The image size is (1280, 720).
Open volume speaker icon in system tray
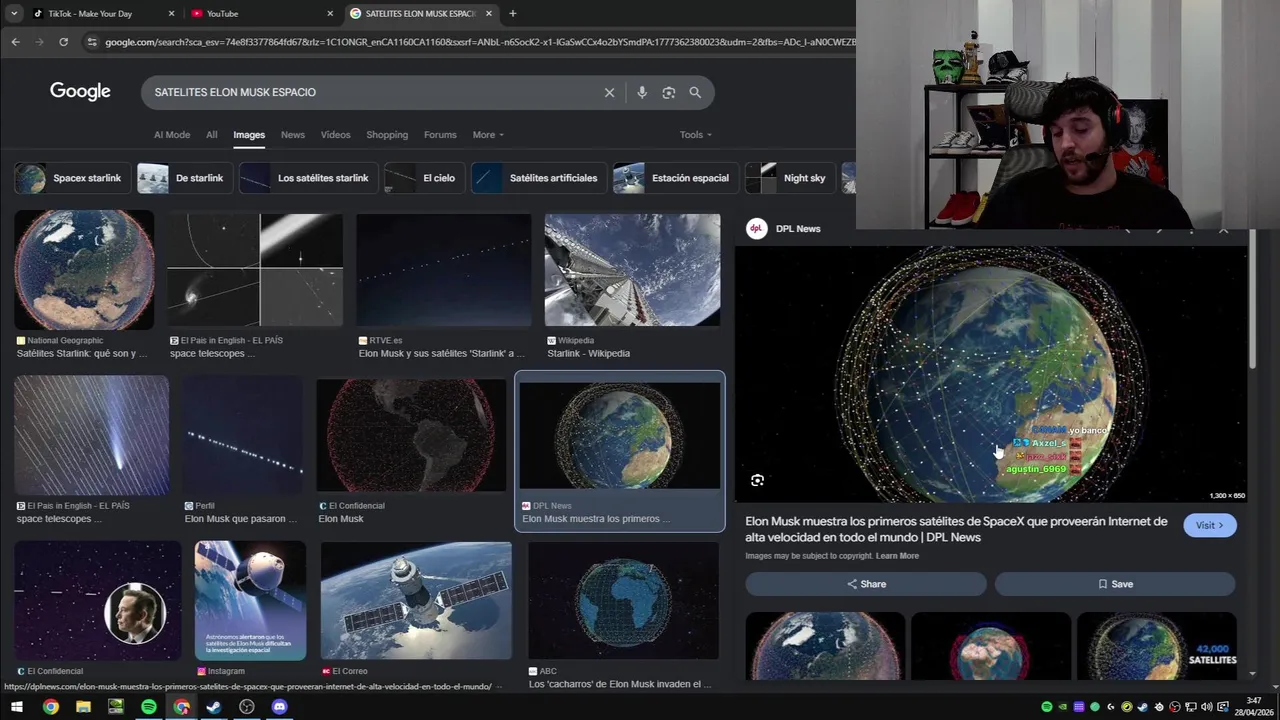[x=1207, y=707]
